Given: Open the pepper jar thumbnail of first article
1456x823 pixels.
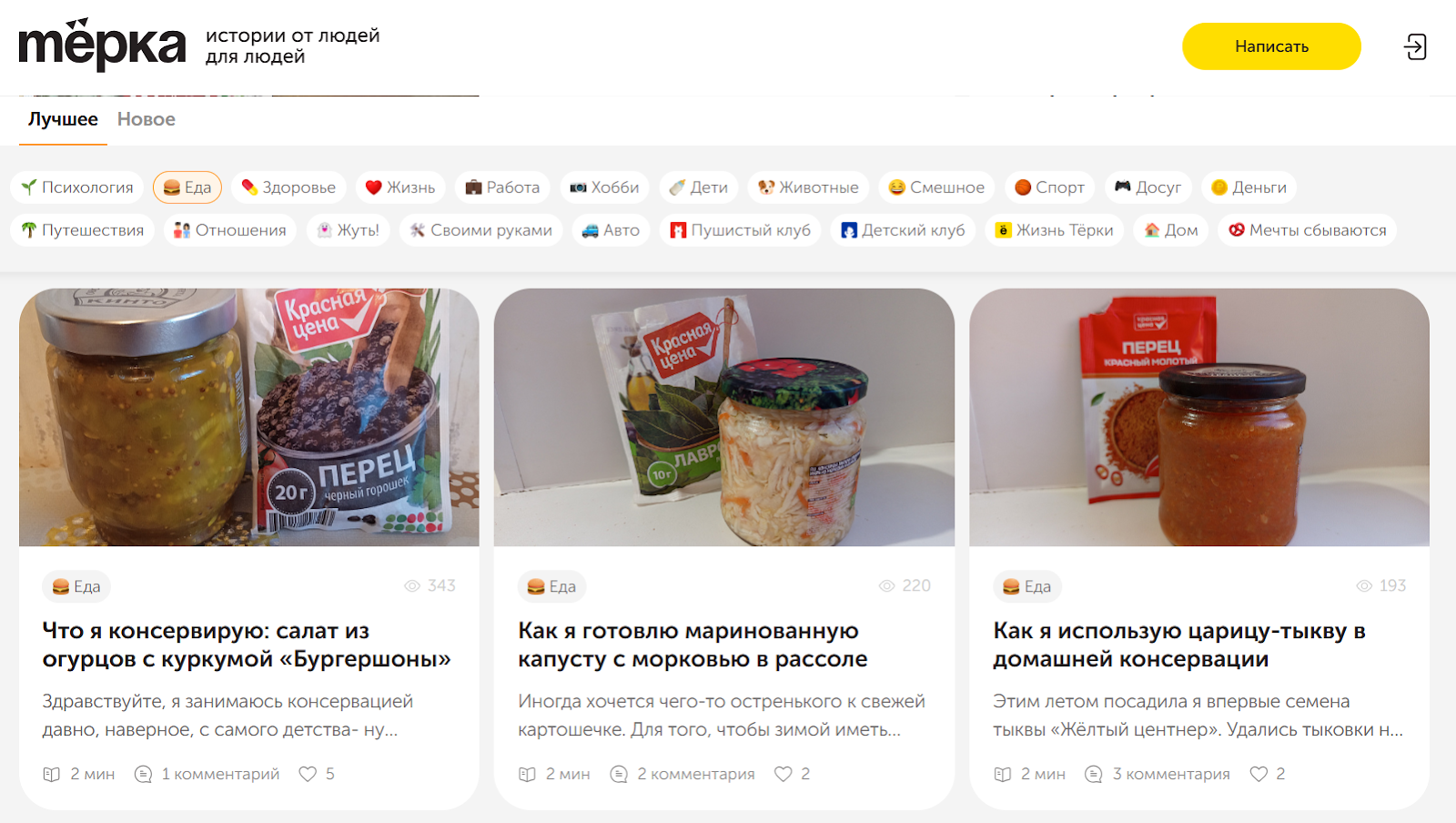Looking at the screenshot, I should point(249,418).
